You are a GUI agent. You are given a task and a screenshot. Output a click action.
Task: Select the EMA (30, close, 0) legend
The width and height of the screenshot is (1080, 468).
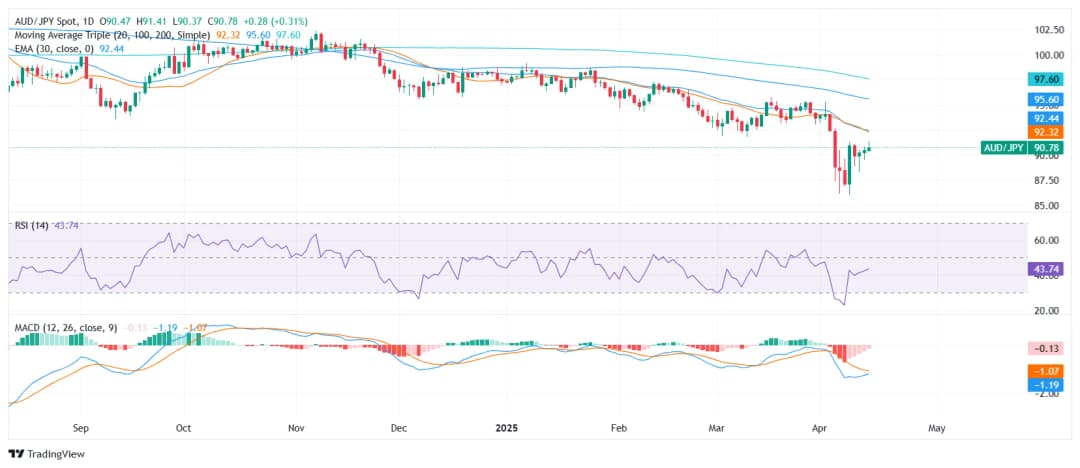[x=54, y=48]
